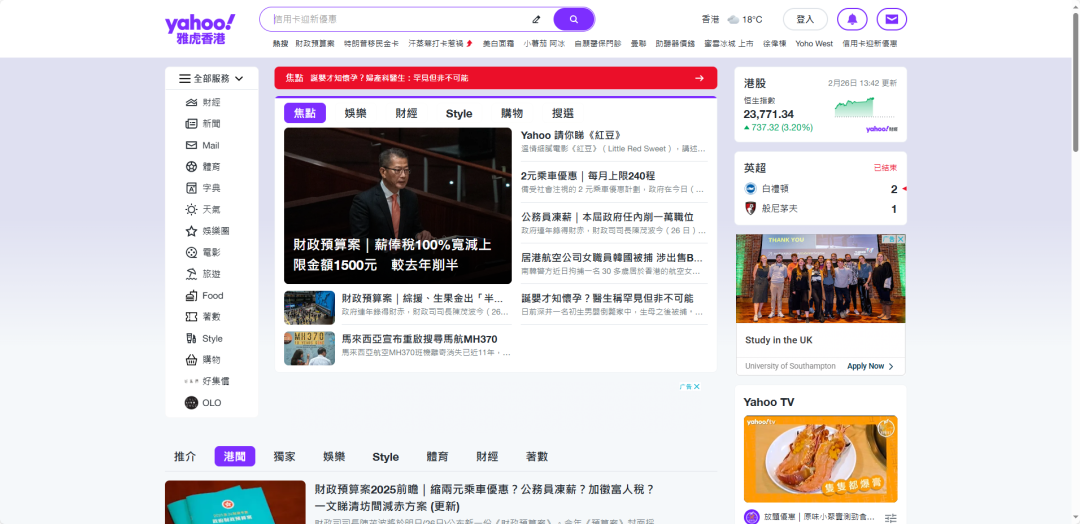1080x524 pixels.
Task: Open notifications bell icon
Action: point(852,19)
